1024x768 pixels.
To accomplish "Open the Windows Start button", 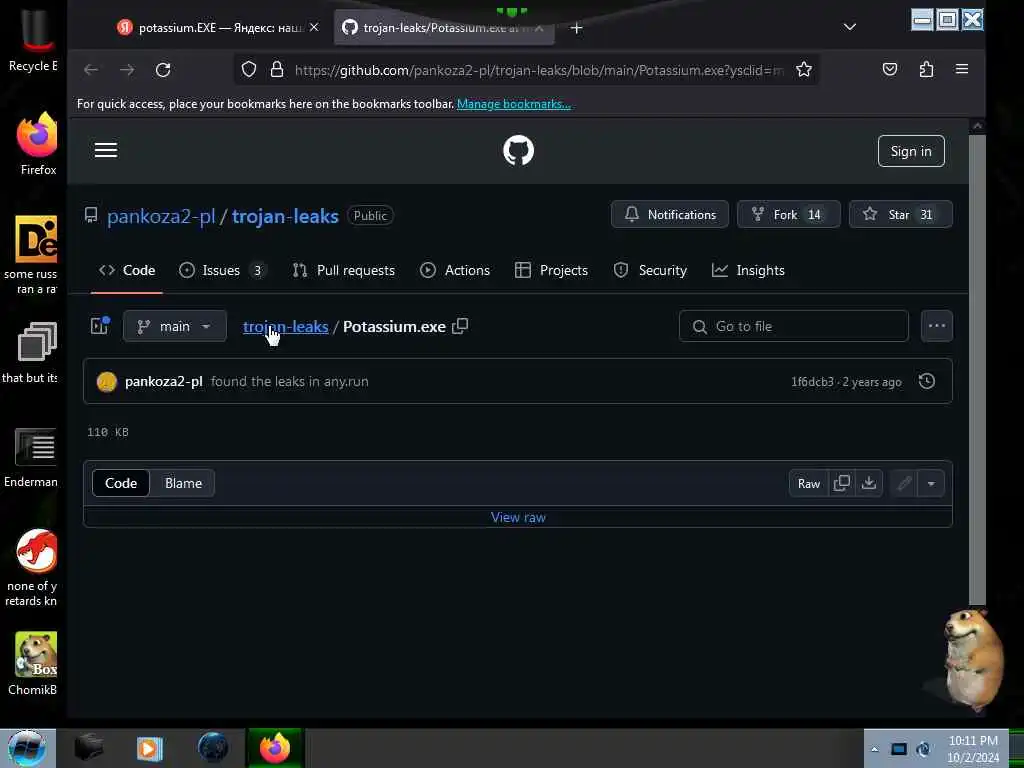I will click(26, 748).
